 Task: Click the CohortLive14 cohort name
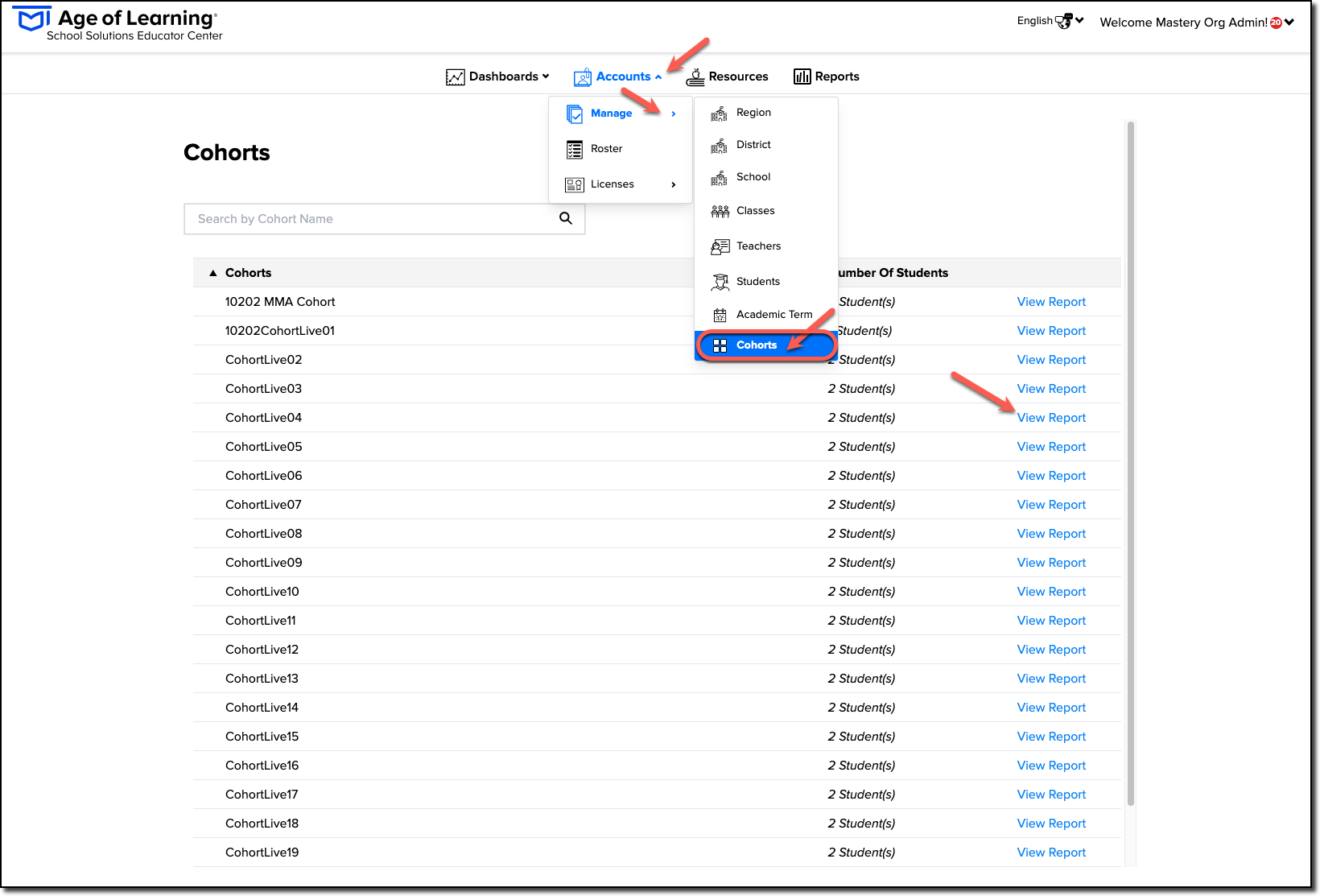point(262,708)
